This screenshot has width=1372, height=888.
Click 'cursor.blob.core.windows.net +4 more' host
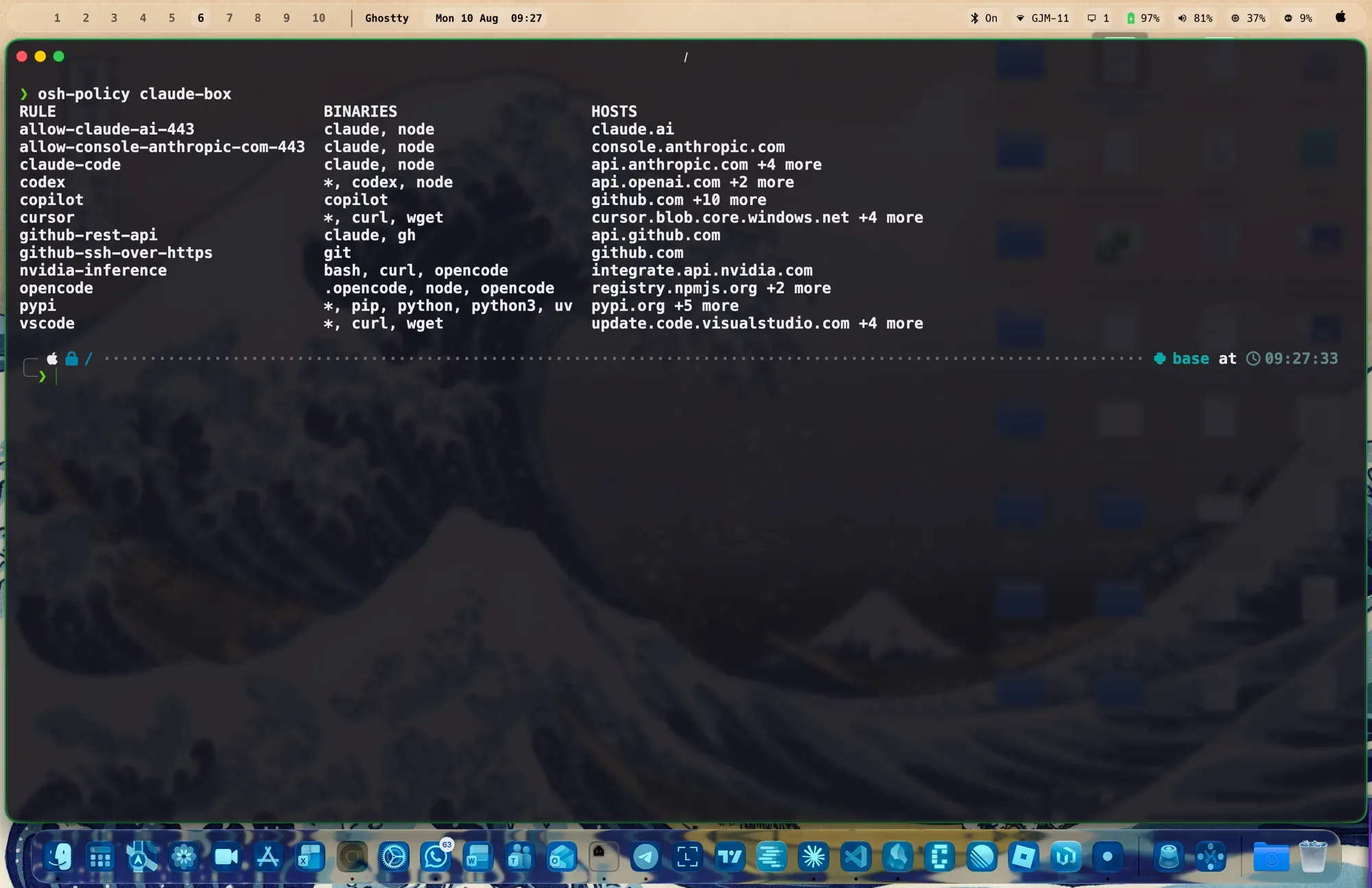(x=757, y=217)
